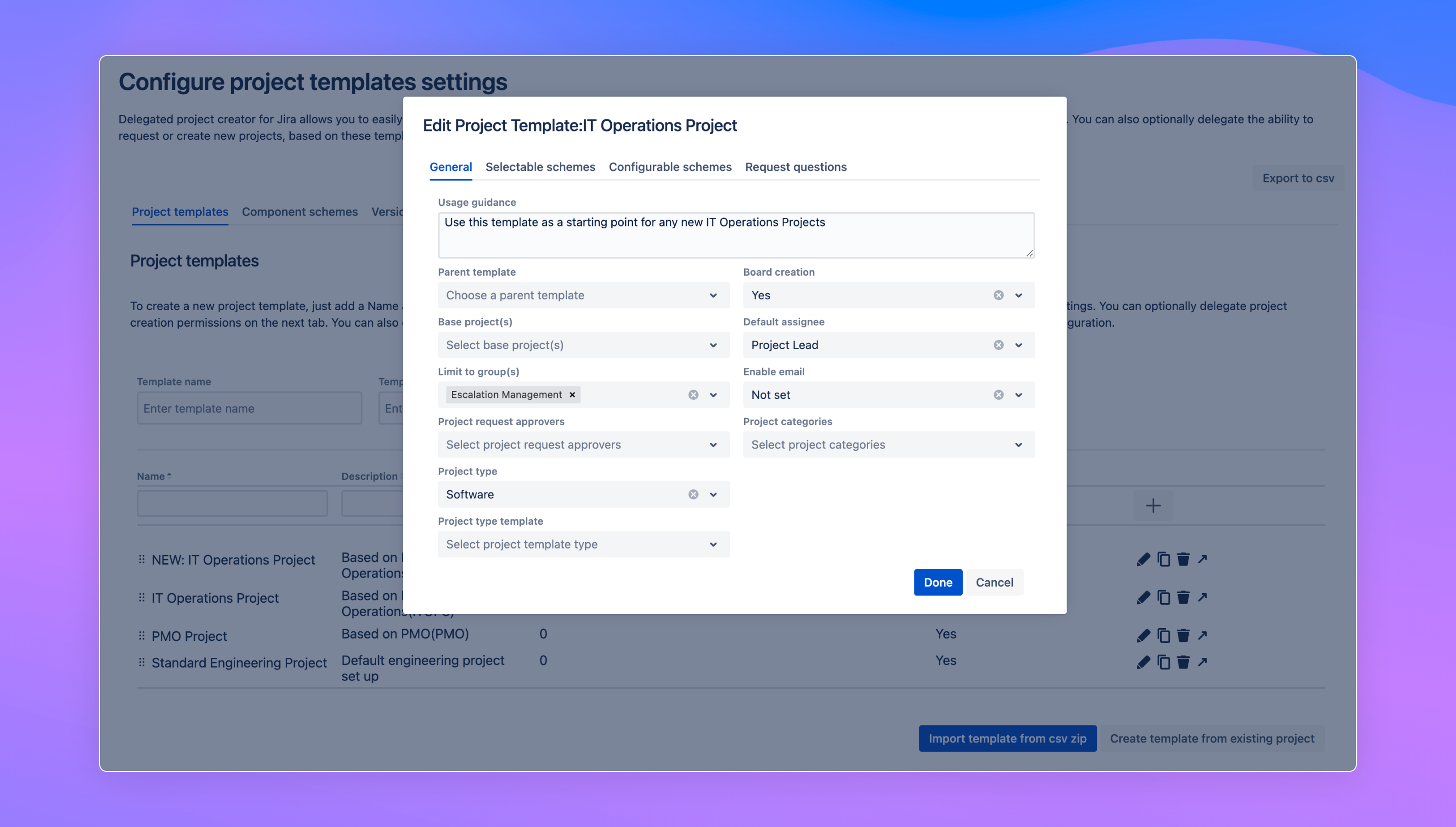Open the Project request approvers dropdown
Image resolution: width=1456 pixels, height=827 pixels.
[x=583, y=445]
